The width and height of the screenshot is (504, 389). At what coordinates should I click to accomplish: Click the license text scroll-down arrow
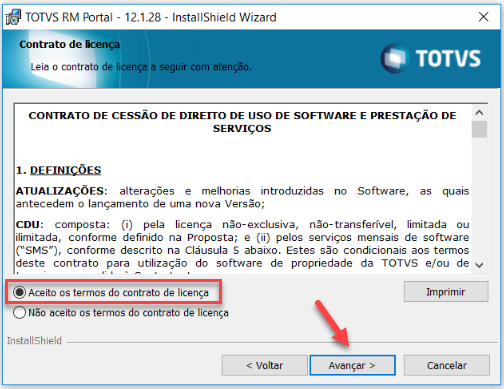click(479, 265)
